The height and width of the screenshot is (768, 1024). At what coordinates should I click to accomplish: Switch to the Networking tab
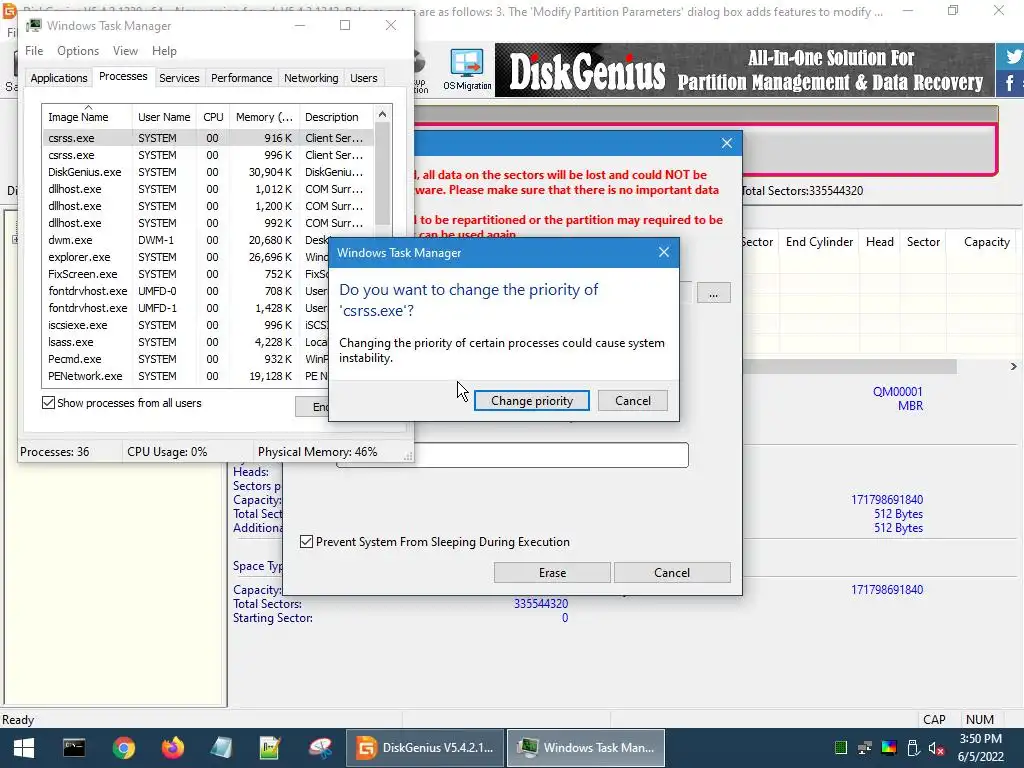coord(311,78)
